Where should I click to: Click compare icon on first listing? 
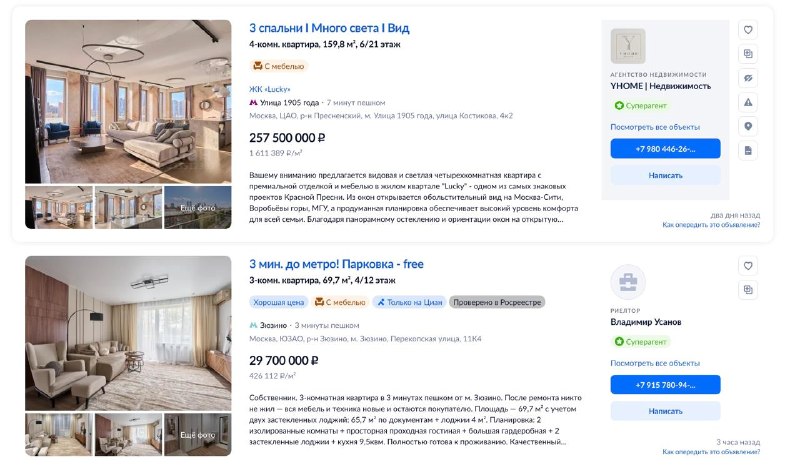pyautogui.click(x=747, y=54)
